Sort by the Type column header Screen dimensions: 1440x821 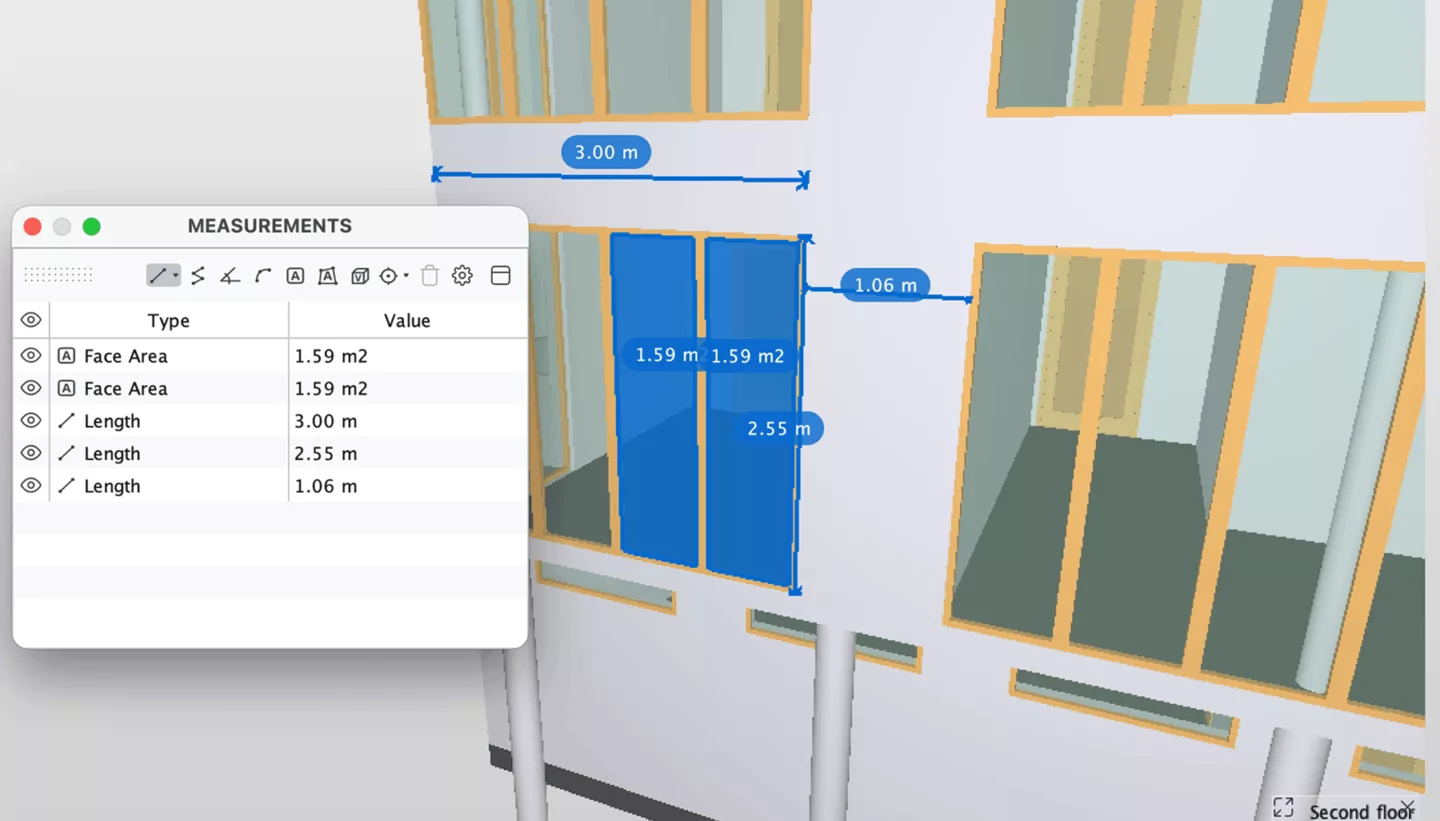coord(168,320)
